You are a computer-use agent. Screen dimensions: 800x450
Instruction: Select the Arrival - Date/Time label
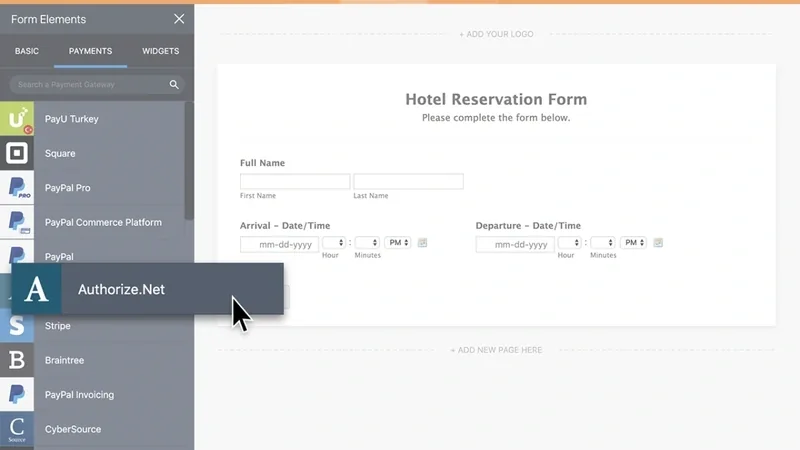[285, 226]
